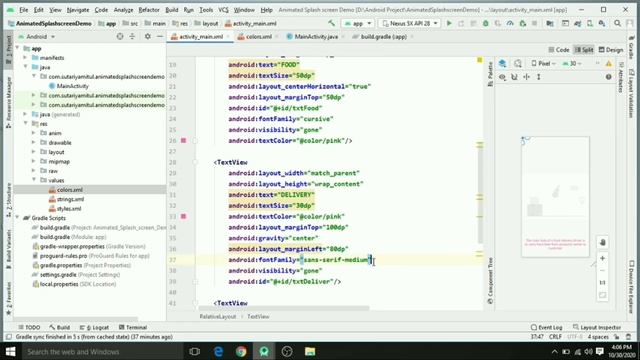Switch editor to Split view mode
640x360 pixels.
point(584,50)
